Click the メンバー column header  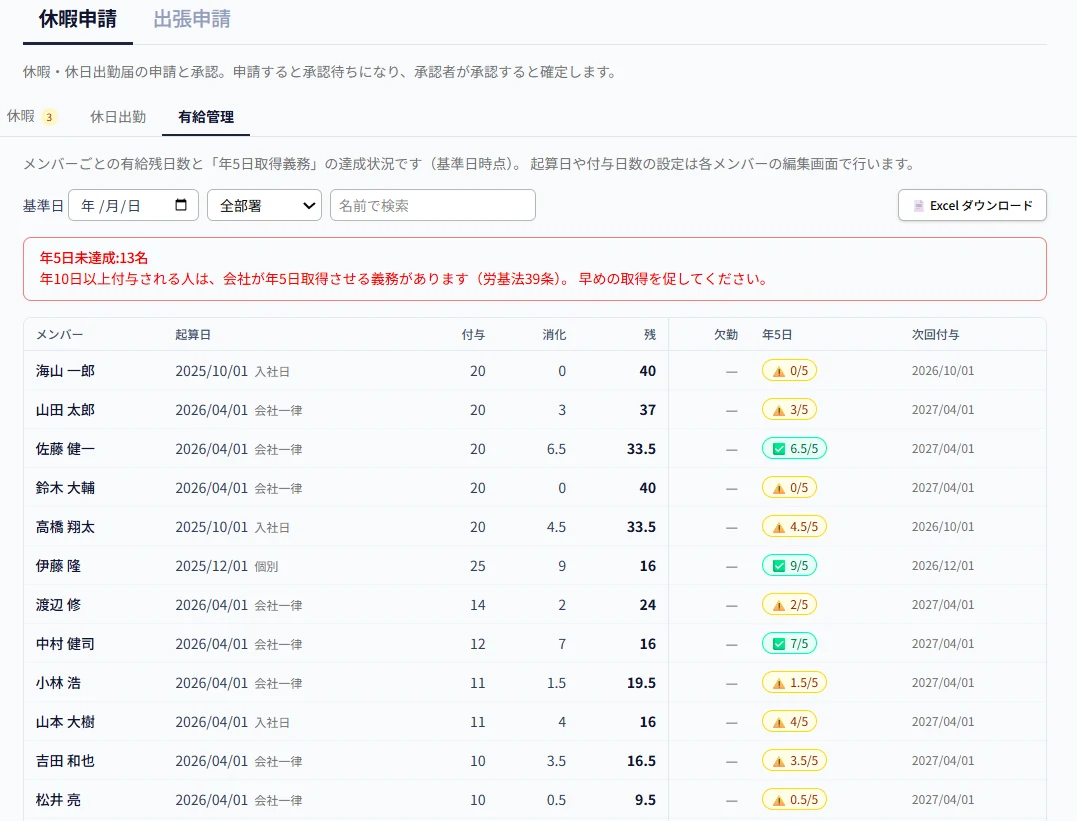pyautogui.click(x=60, y=335)
